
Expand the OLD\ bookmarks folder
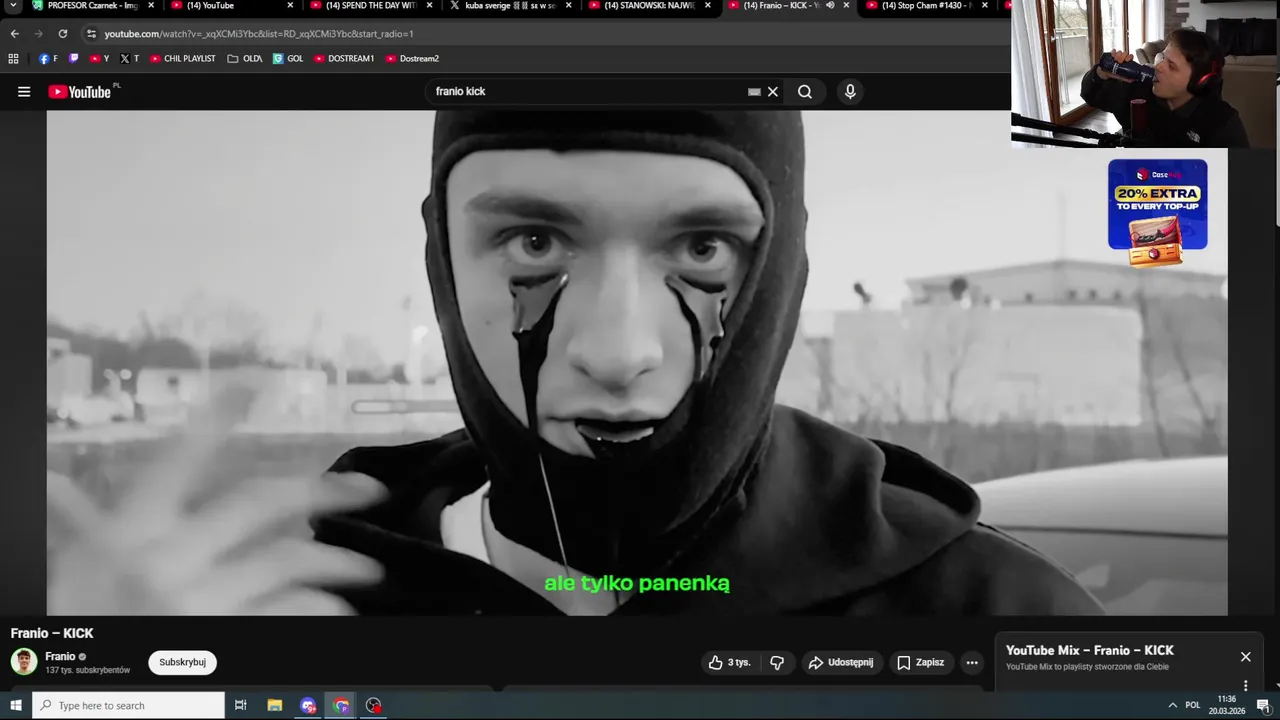[245, 59]
